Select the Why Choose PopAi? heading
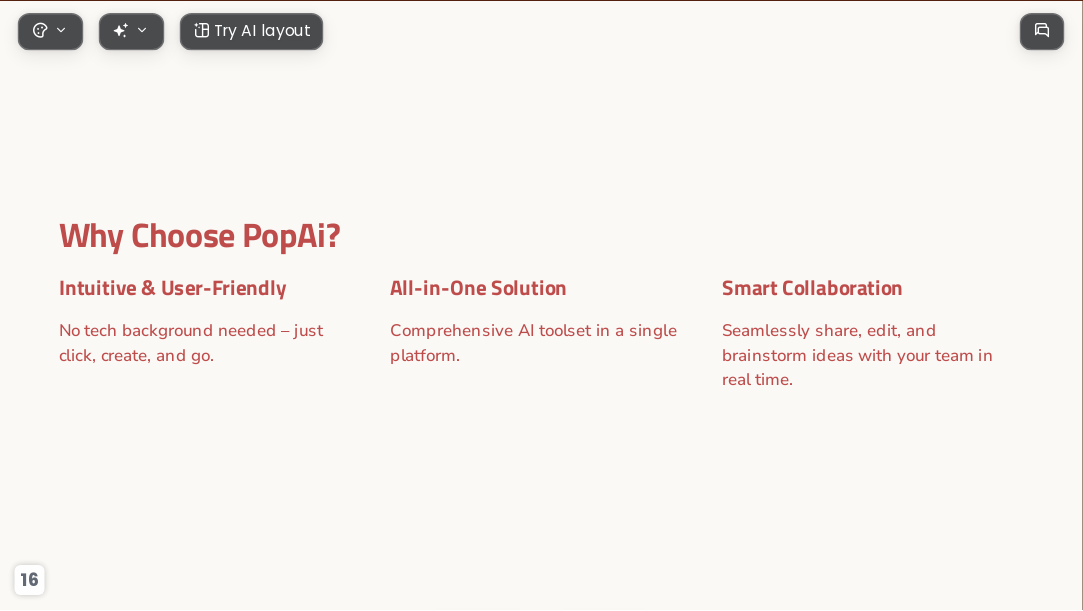The image size is (1083, 611). pyautogui.click(x=200, y=236)
